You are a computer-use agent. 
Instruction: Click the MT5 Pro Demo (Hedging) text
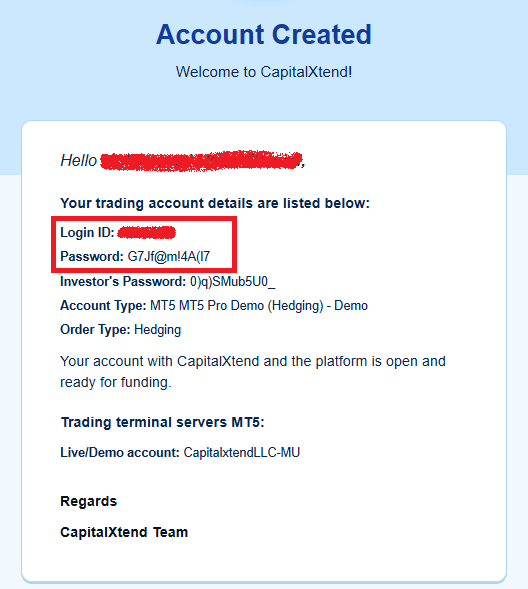251,306
